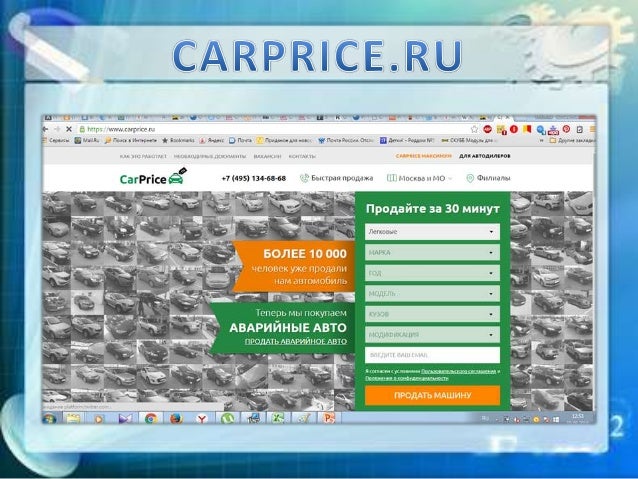Click the CarPrice logo
The width and height of the screenshot is (638, 479).
pyautogui.click(x=153, y=177)
